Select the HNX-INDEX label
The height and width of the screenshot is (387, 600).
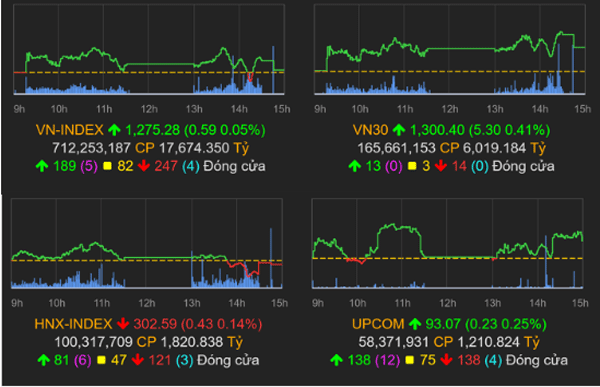[x=73, y=324]
